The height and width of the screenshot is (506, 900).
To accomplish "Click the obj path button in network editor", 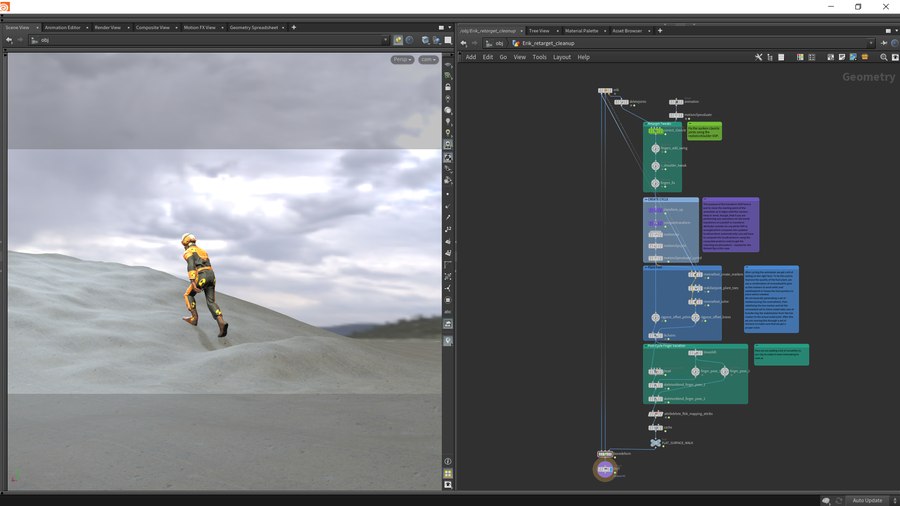I will pos(496,44).
